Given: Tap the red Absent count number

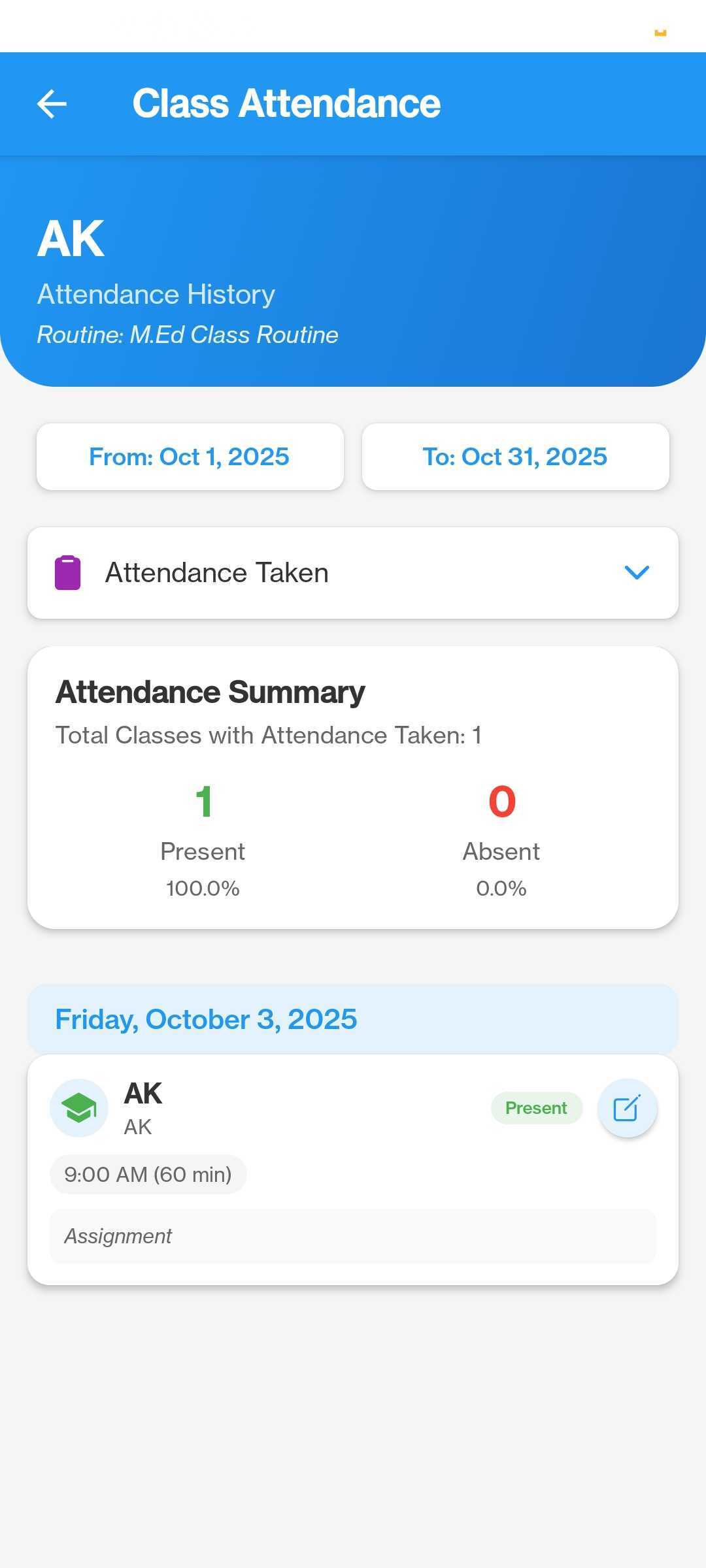Looking at the screenshot, I should pos(501,802).
